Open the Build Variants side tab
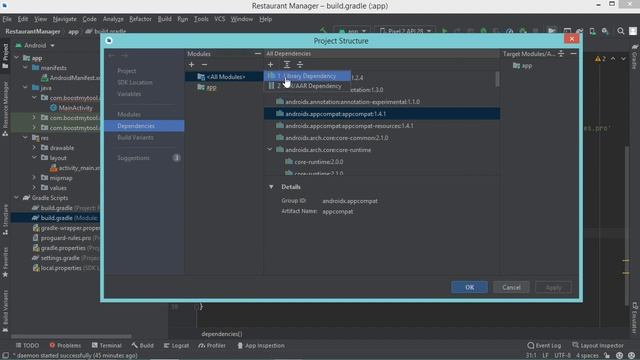The width and height of the screenshot is (640, 360). click(5, 311)
